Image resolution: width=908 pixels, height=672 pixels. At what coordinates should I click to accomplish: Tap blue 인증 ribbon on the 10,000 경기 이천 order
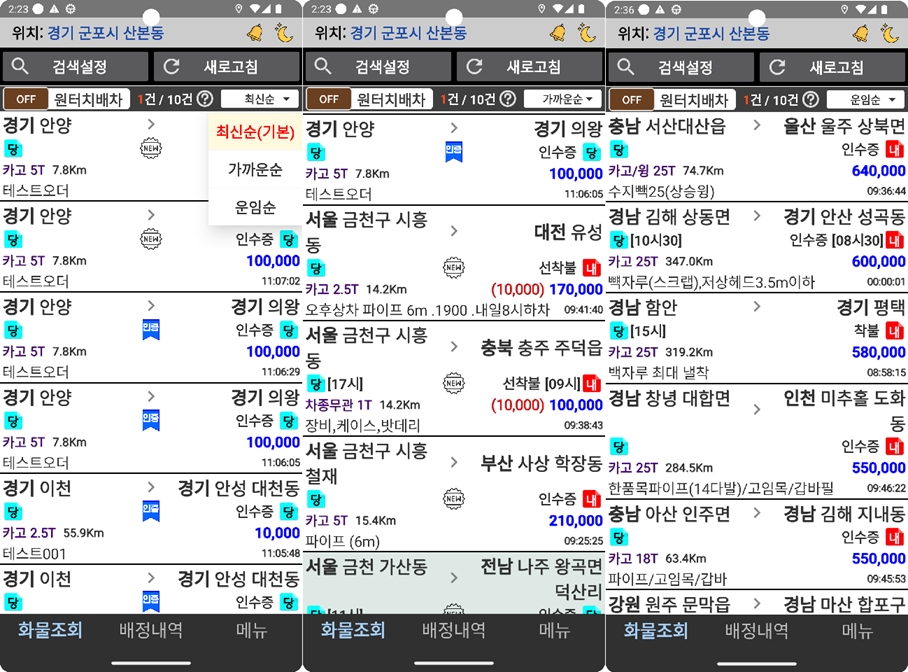click(151, 511)
